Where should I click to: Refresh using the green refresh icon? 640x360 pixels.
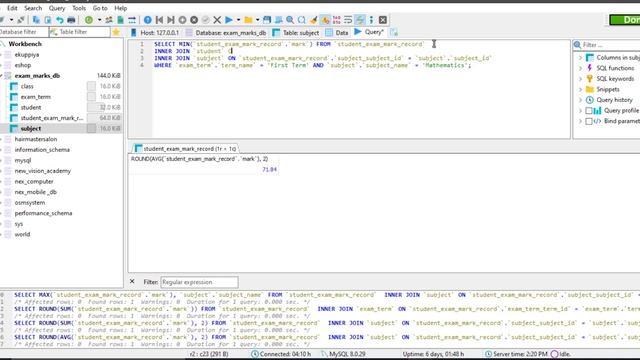(89, 20)
